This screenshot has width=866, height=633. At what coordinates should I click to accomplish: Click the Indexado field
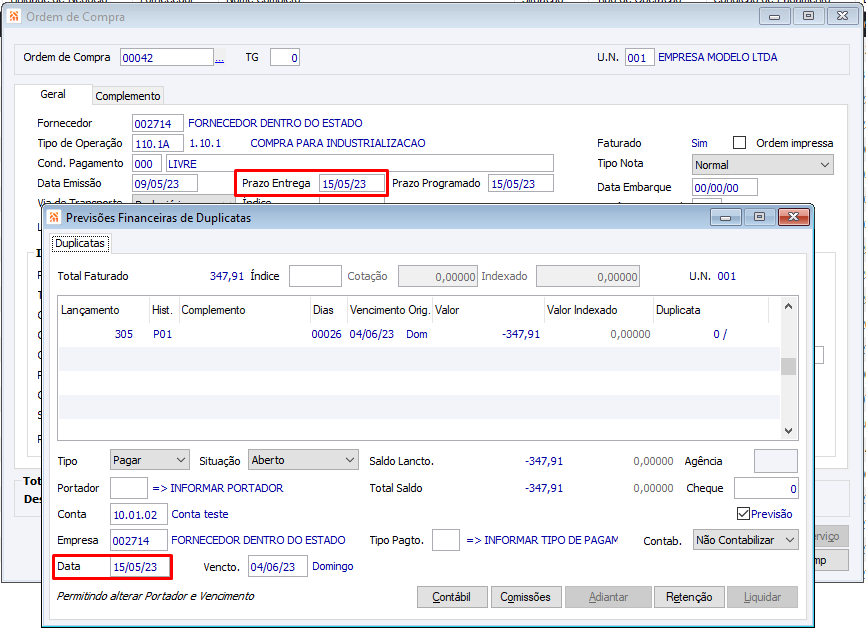pos(588,276)
